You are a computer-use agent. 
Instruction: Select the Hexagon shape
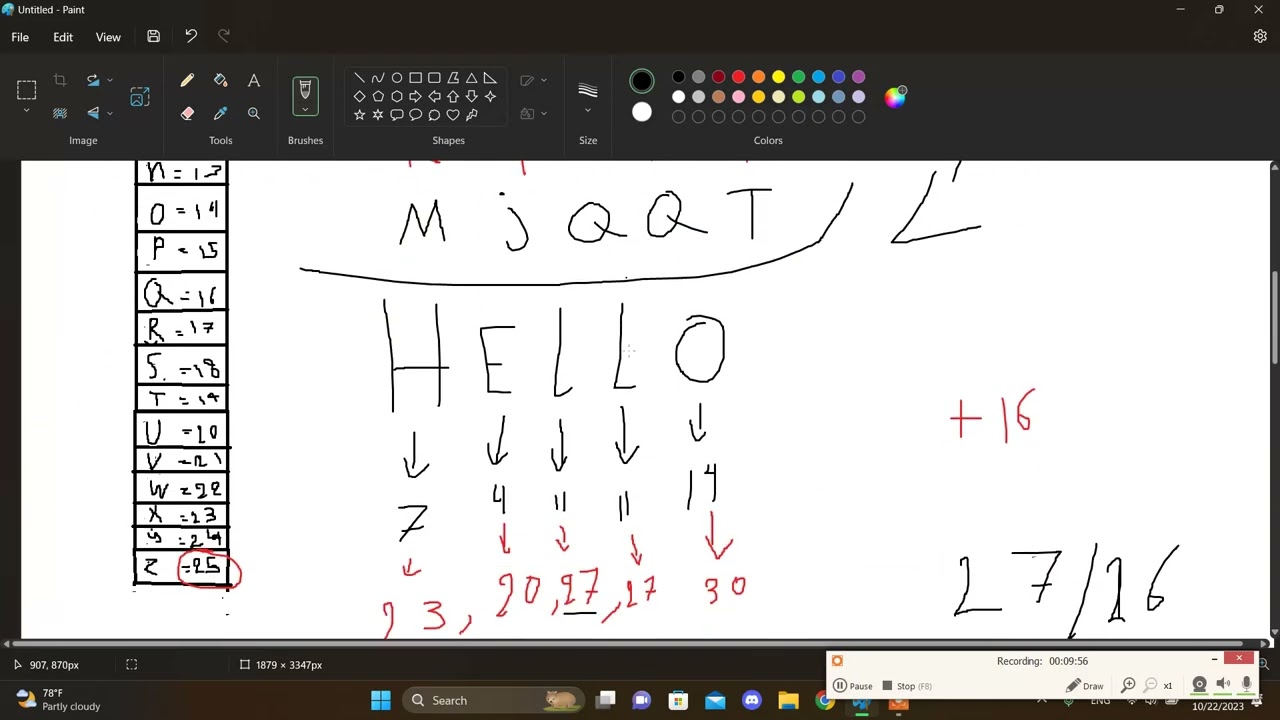click(x=397, y=97)
